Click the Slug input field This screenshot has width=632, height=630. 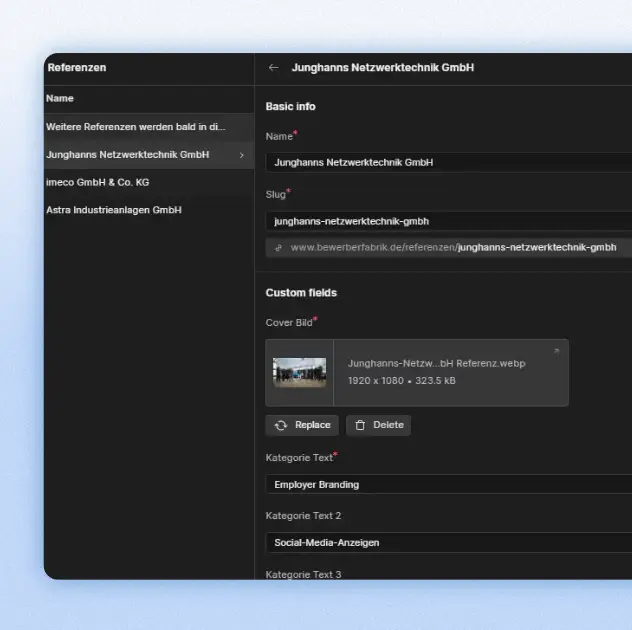point(449,221)
